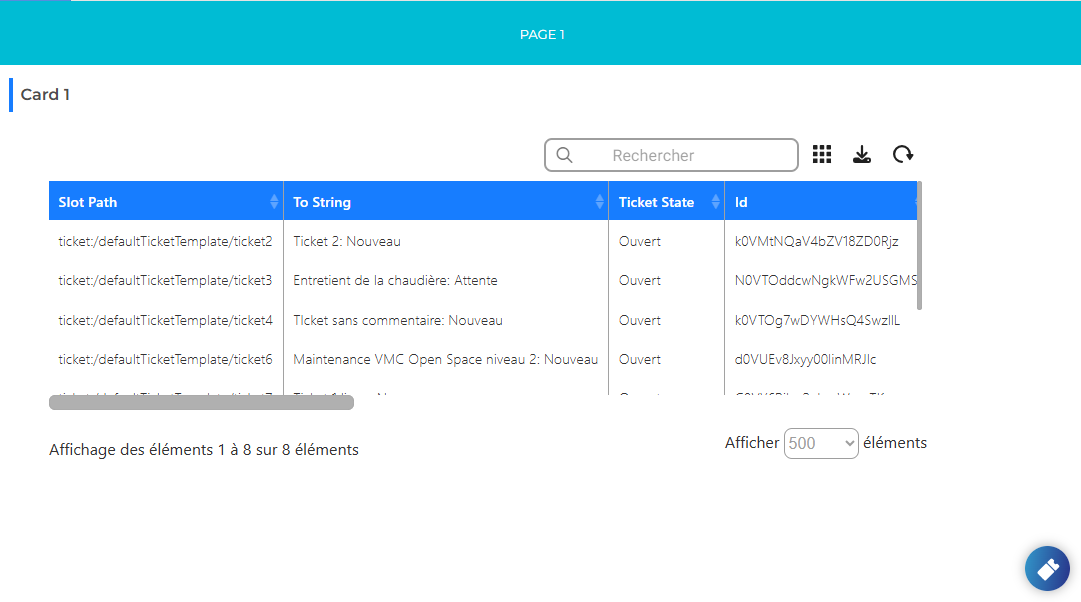
Task: Download the table data via export icon
Action: (862, 154)
